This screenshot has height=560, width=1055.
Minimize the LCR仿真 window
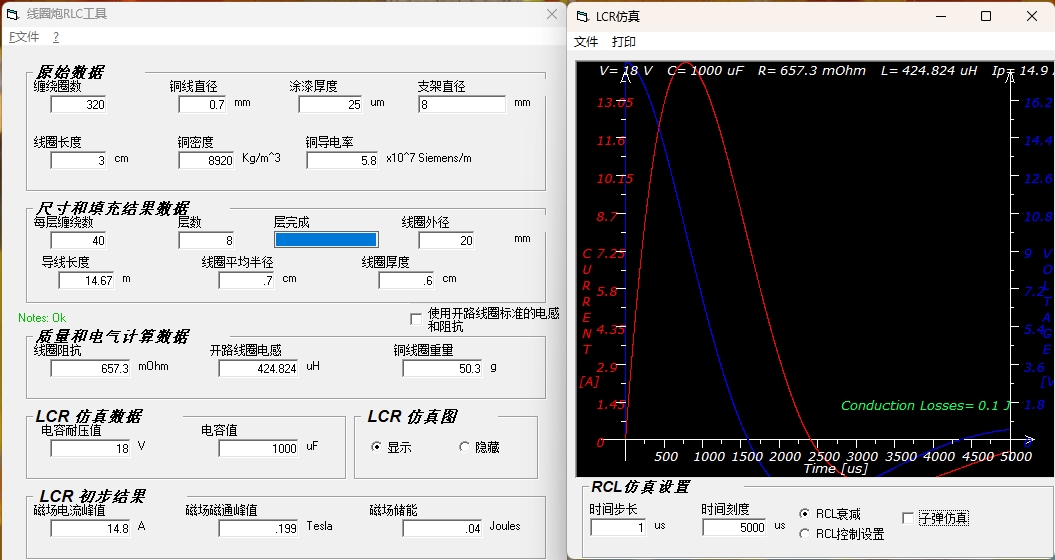940,16
